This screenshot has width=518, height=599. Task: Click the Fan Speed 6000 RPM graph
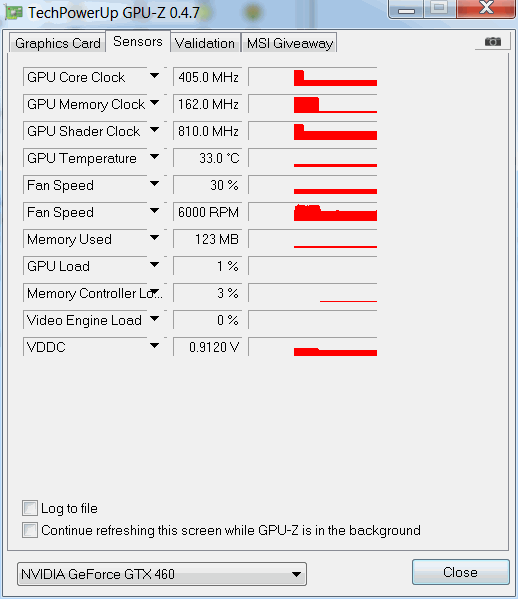(313, 212)
